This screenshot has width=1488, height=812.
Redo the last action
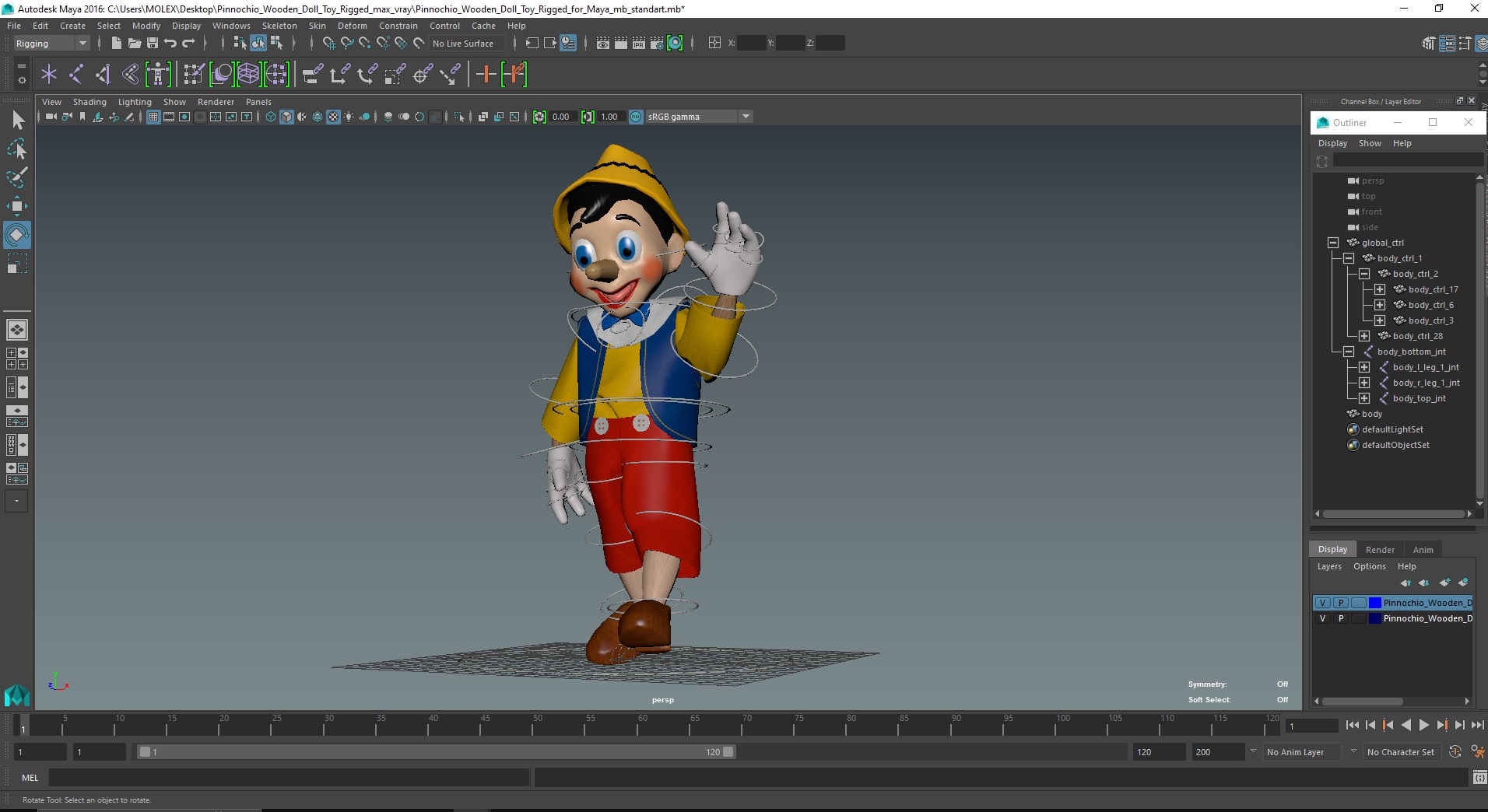[188, 44]
